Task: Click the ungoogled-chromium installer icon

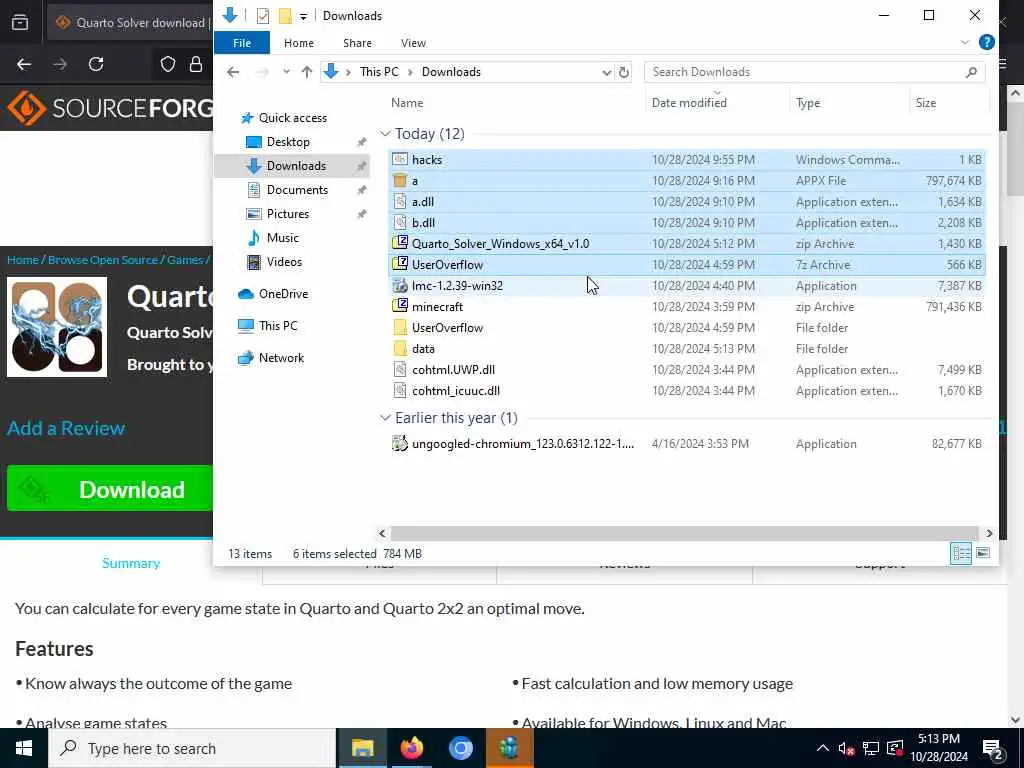Action: (x=400, y=444)
